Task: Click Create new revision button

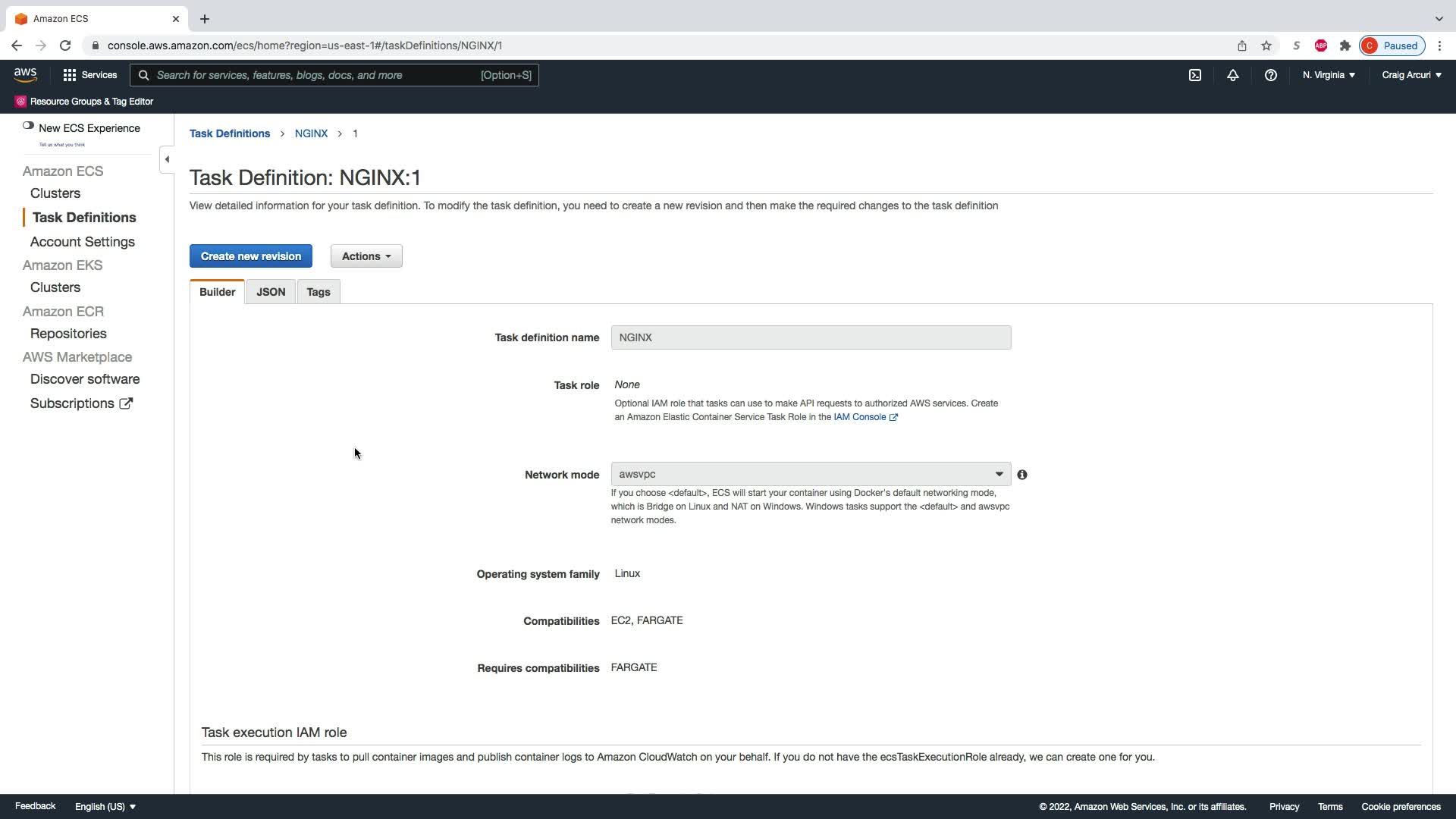Action: 250,256
